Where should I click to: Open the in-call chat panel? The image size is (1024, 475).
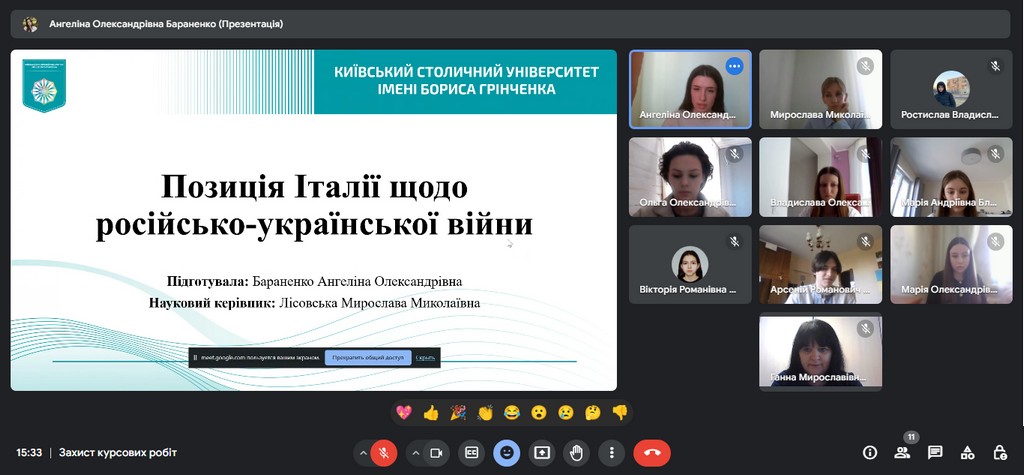(935, 453)
